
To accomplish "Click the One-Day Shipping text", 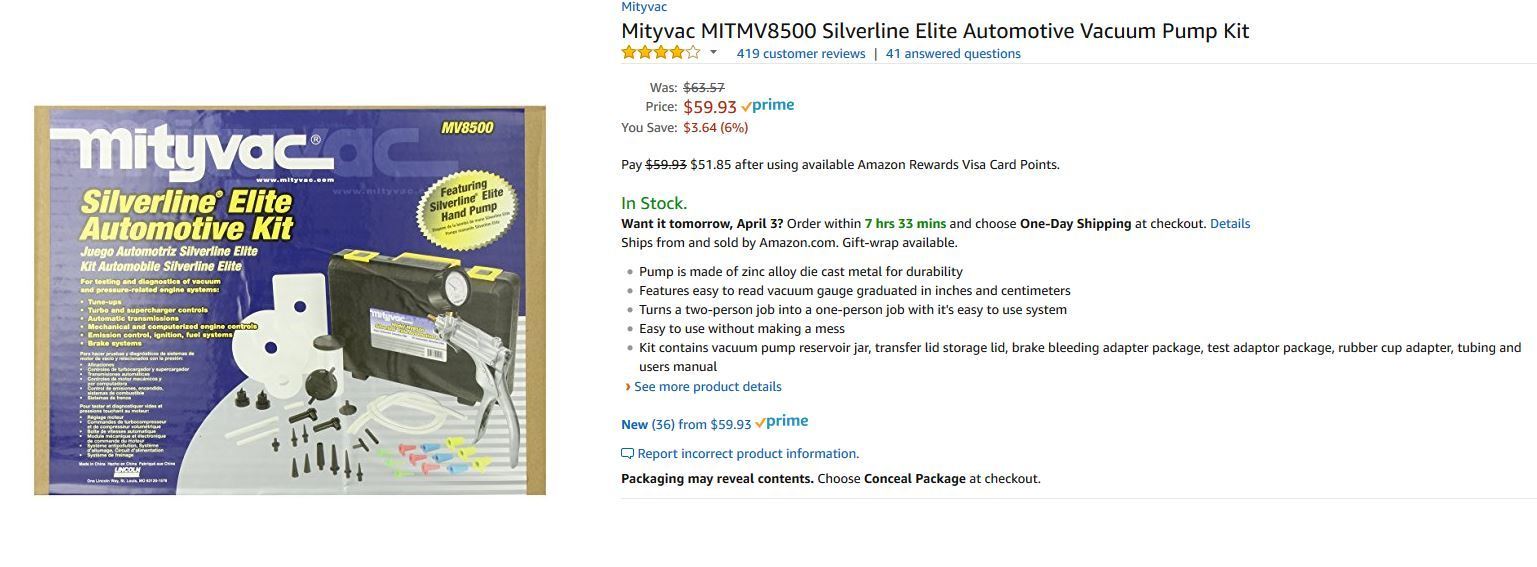I will click(x=1075, y=224).
